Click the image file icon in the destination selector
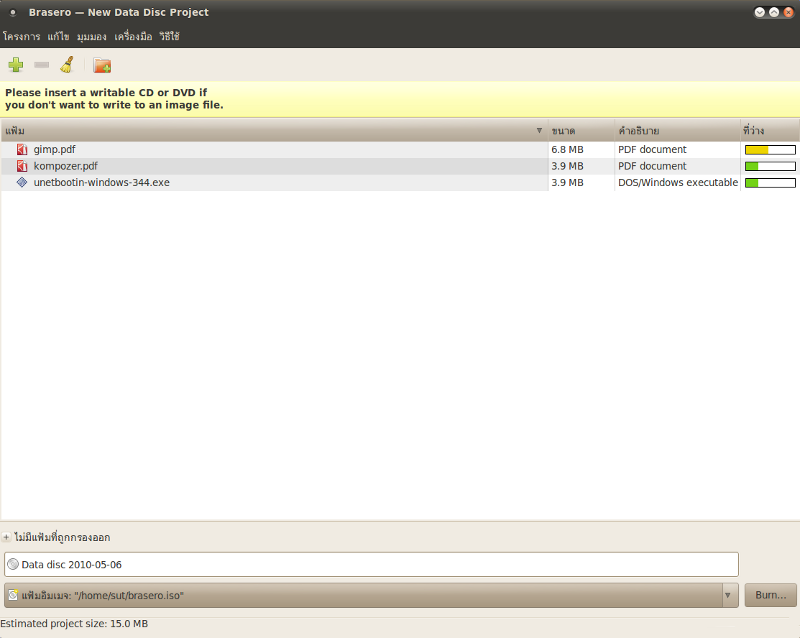The width and height of the screenshot is (800, 638). (13, 595)
